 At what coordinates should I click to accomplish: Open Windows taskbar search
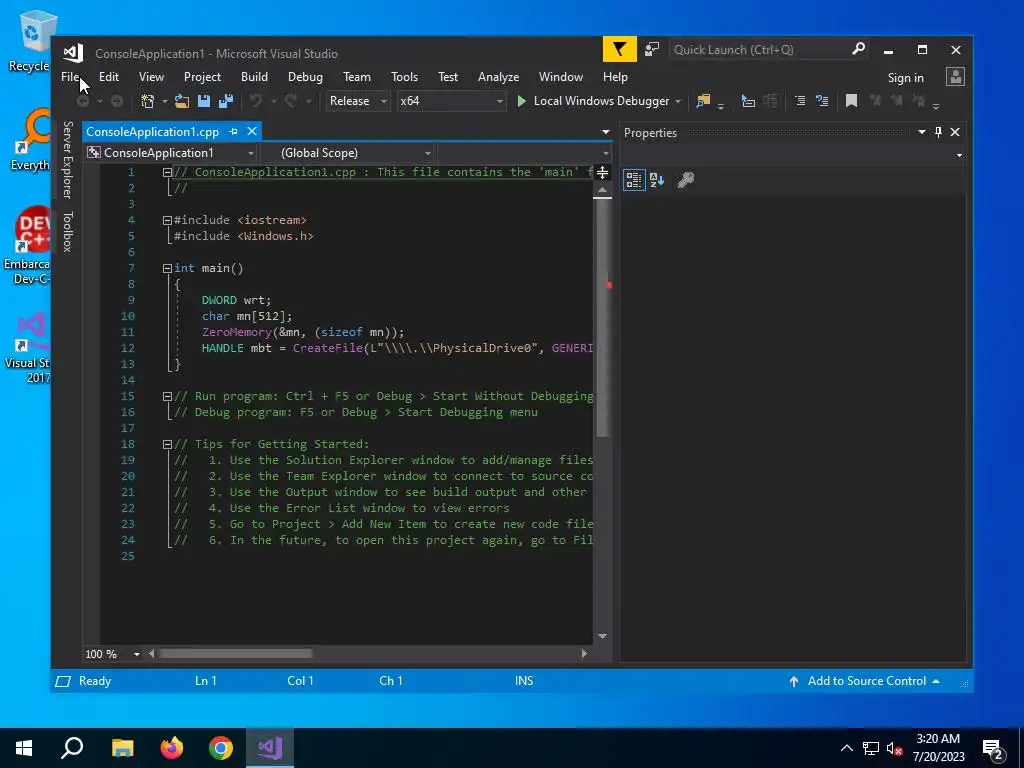click(72, 748)
